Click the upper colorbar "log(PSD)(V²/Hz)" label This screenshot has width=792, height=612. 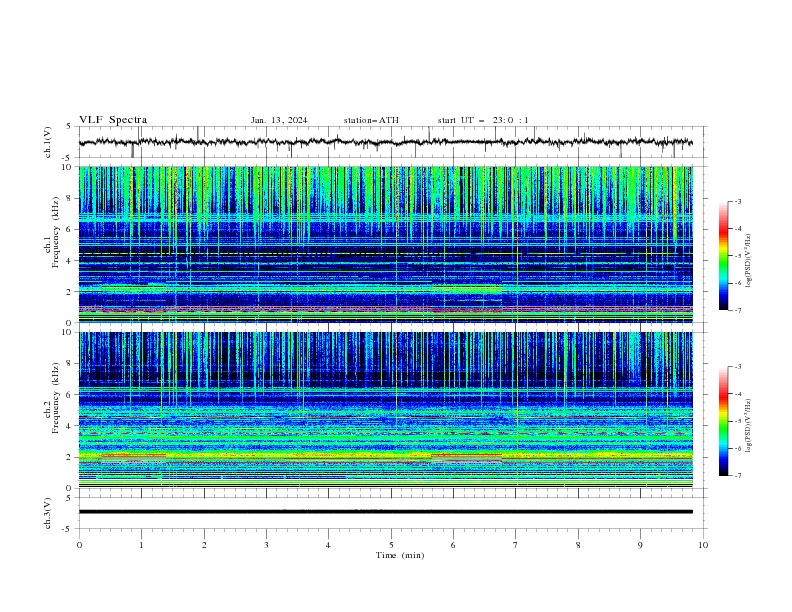point(749,261)
